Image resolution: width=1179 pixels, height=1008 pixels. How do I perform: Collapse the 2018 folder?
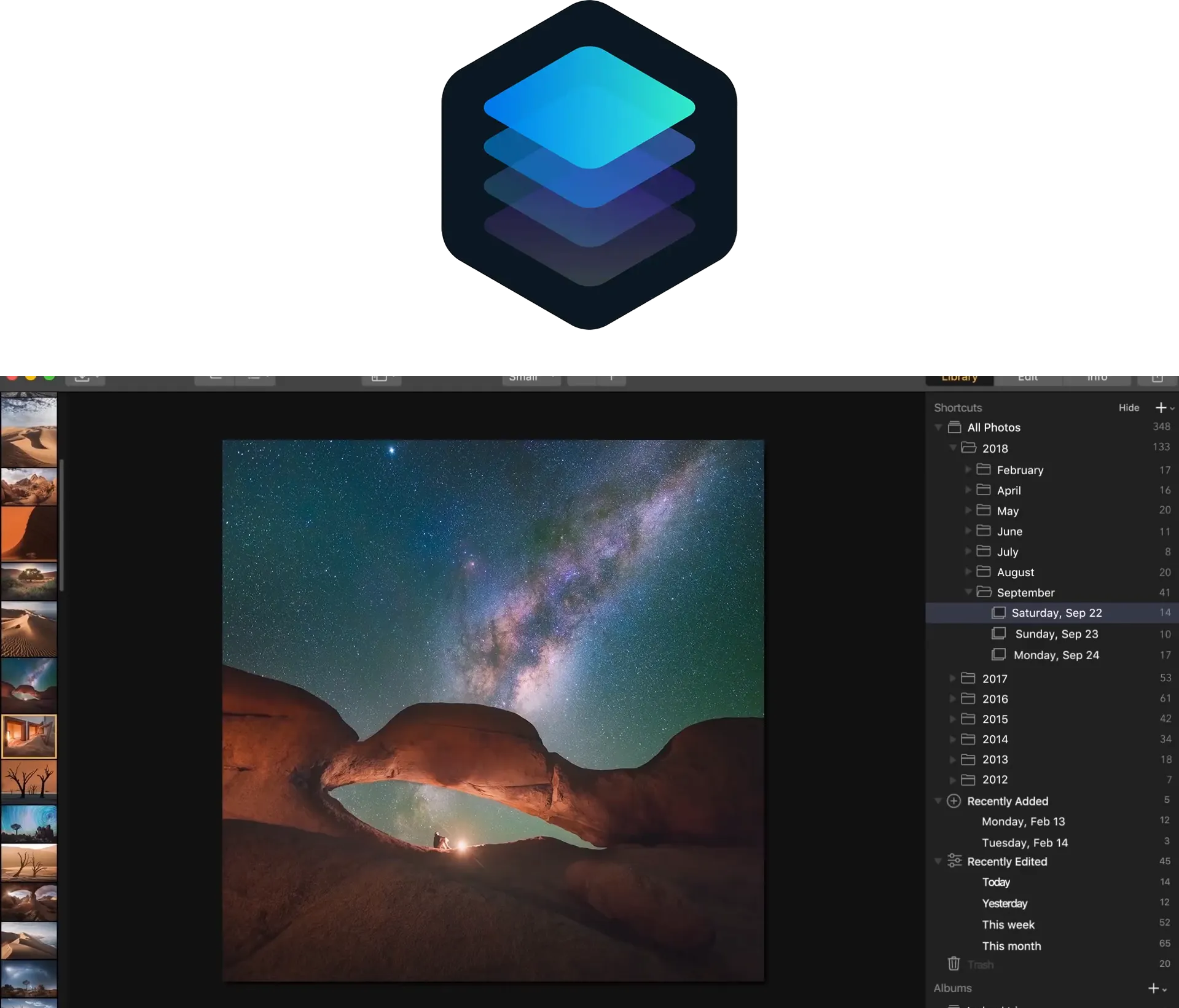click(953, 448)
